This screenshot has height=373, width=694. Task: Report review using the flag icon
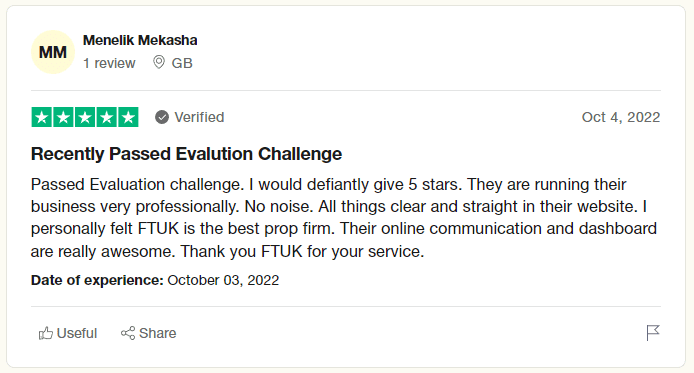(x=653, y=333)
